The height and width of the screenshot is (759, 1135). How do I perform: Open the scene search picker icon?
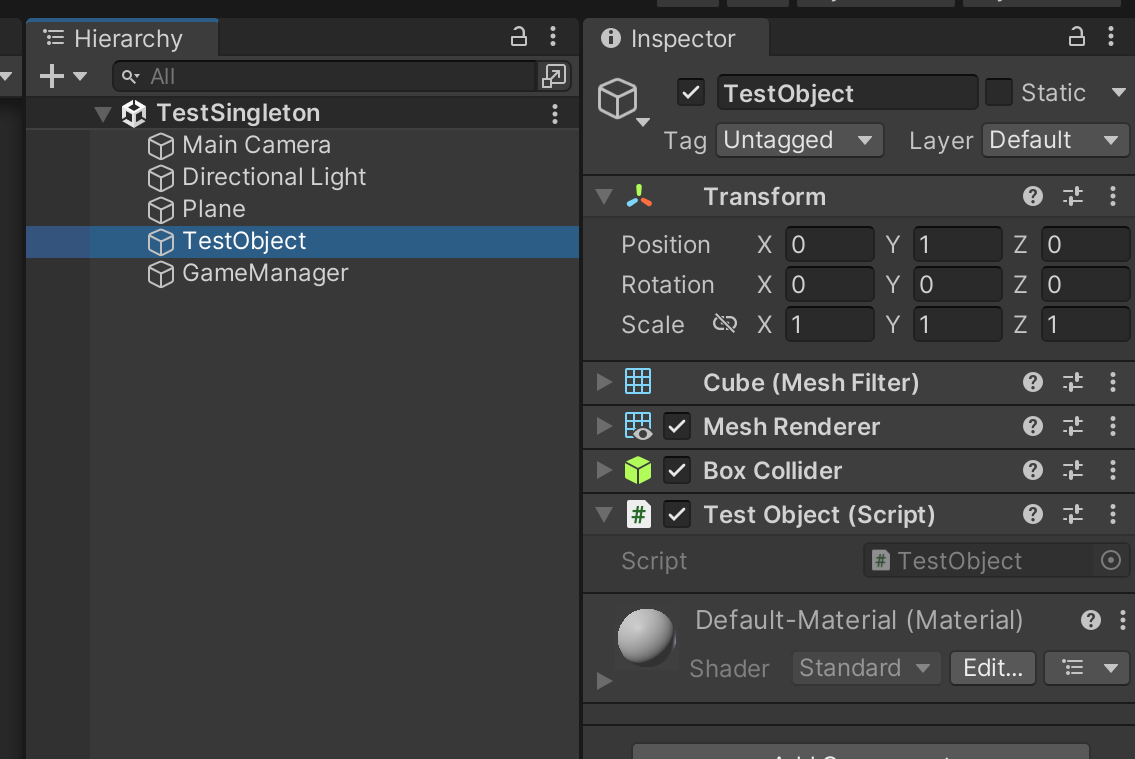pos(553,76)
